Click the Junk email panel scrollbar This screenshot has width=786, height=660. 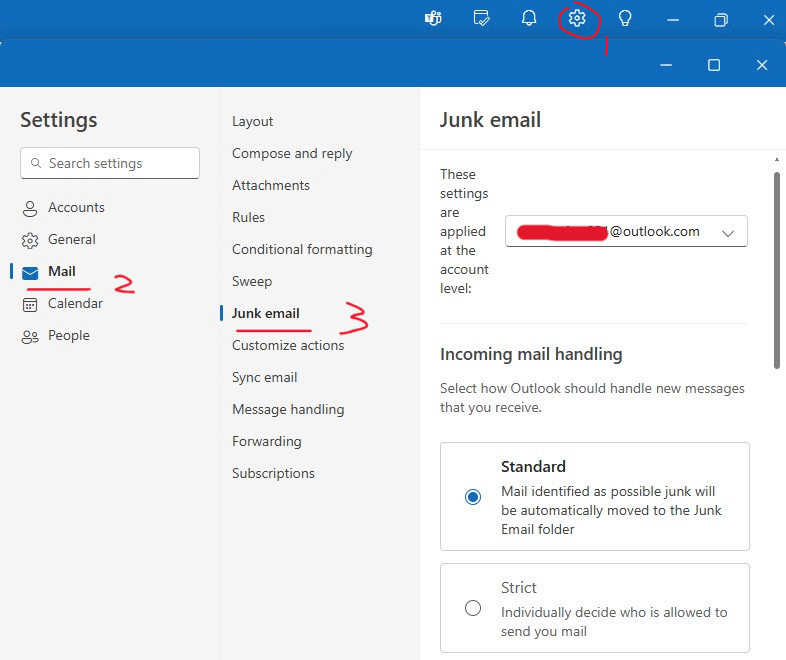776,271
